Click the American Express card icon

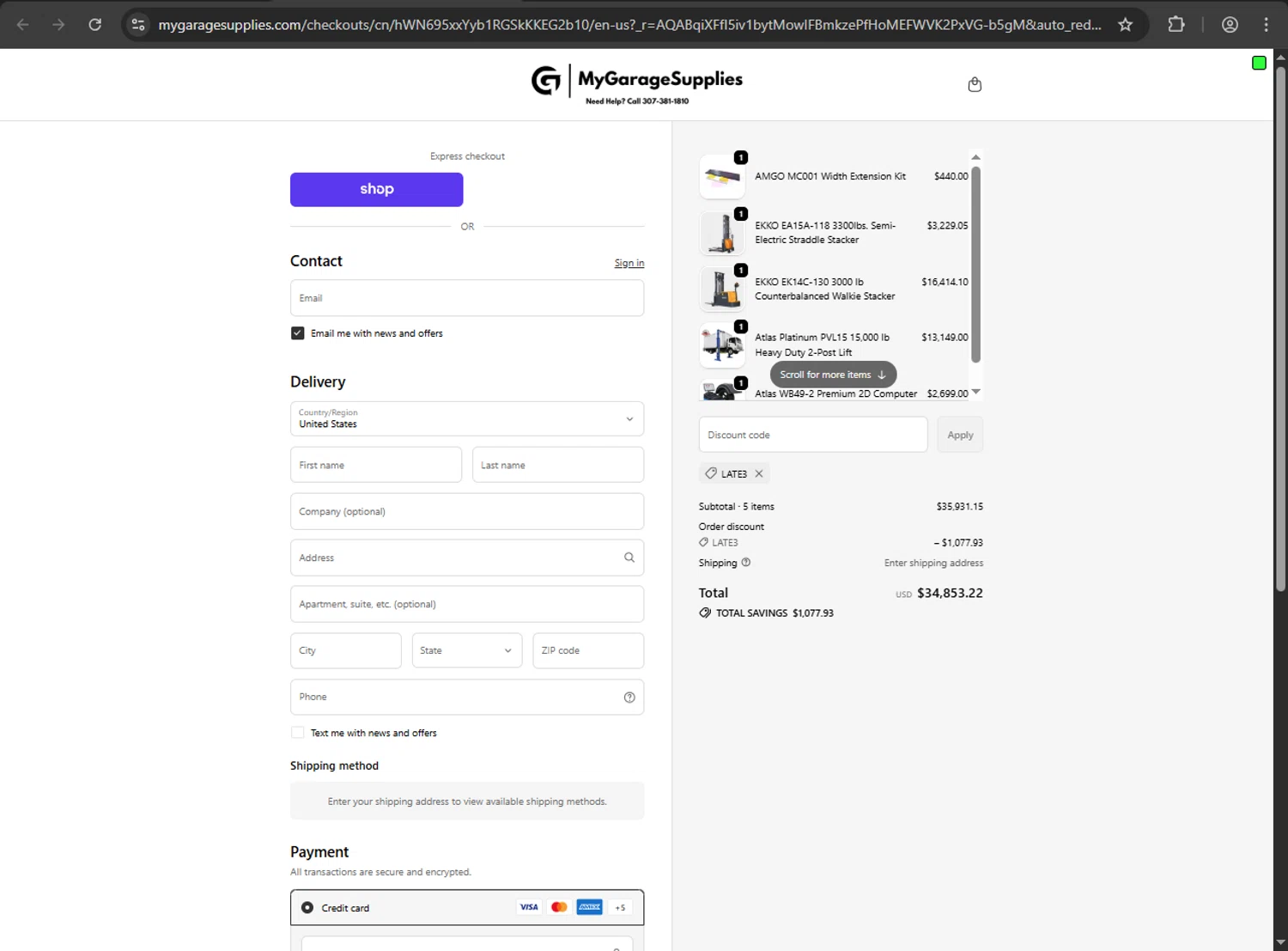coord(589,907)
